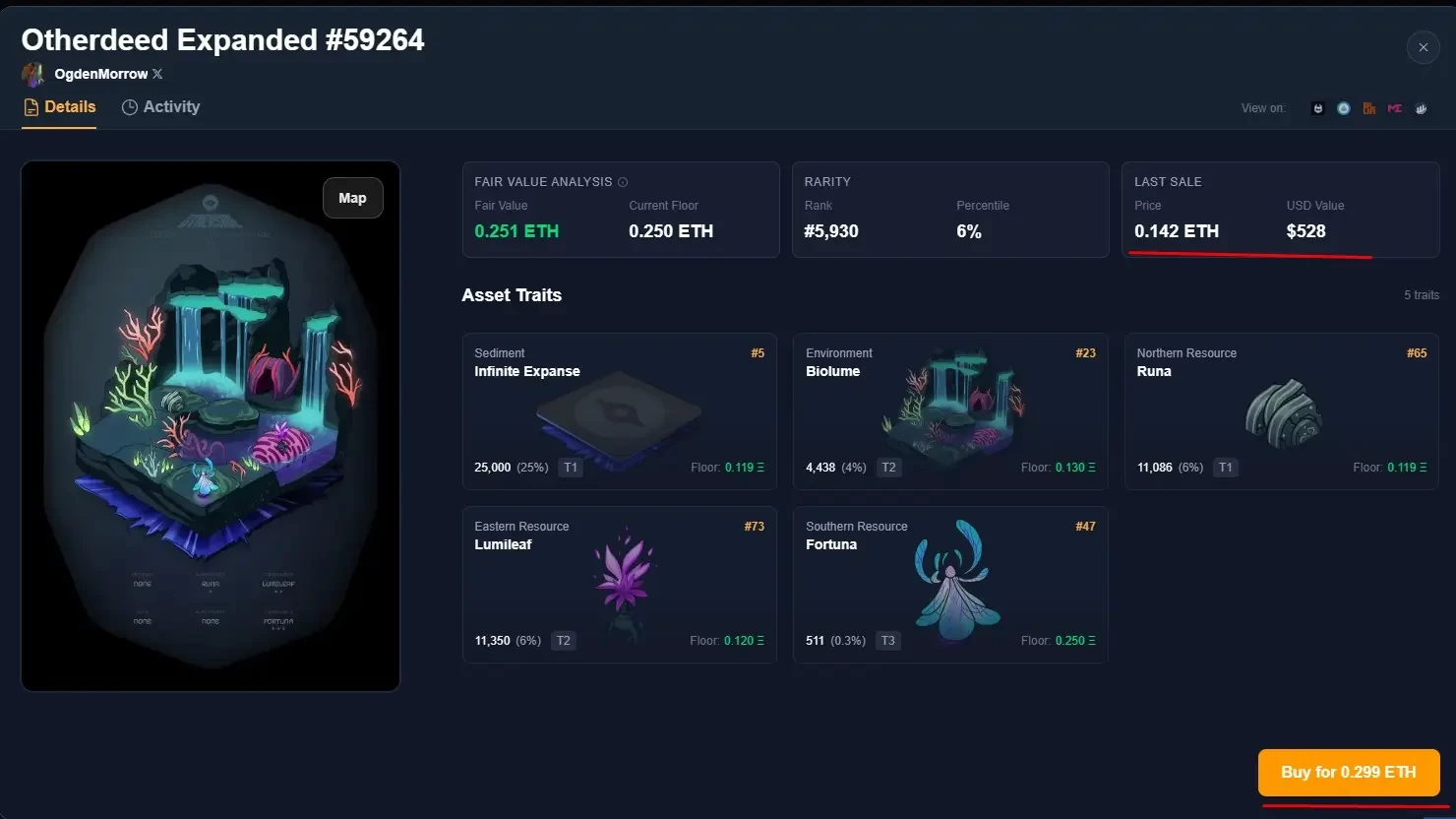Buy for 0.299 ETH

pyautogui.click(x=1349, y=772)
